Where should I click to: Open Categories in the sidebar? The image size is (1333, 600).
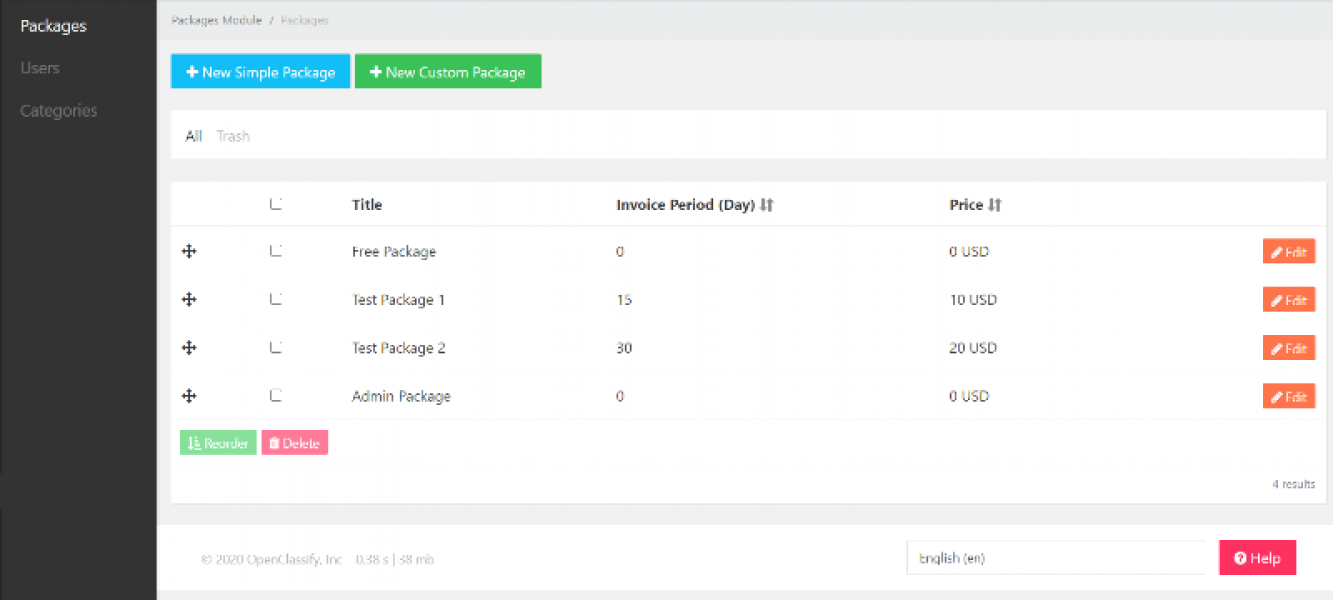(x=58, y=111)
